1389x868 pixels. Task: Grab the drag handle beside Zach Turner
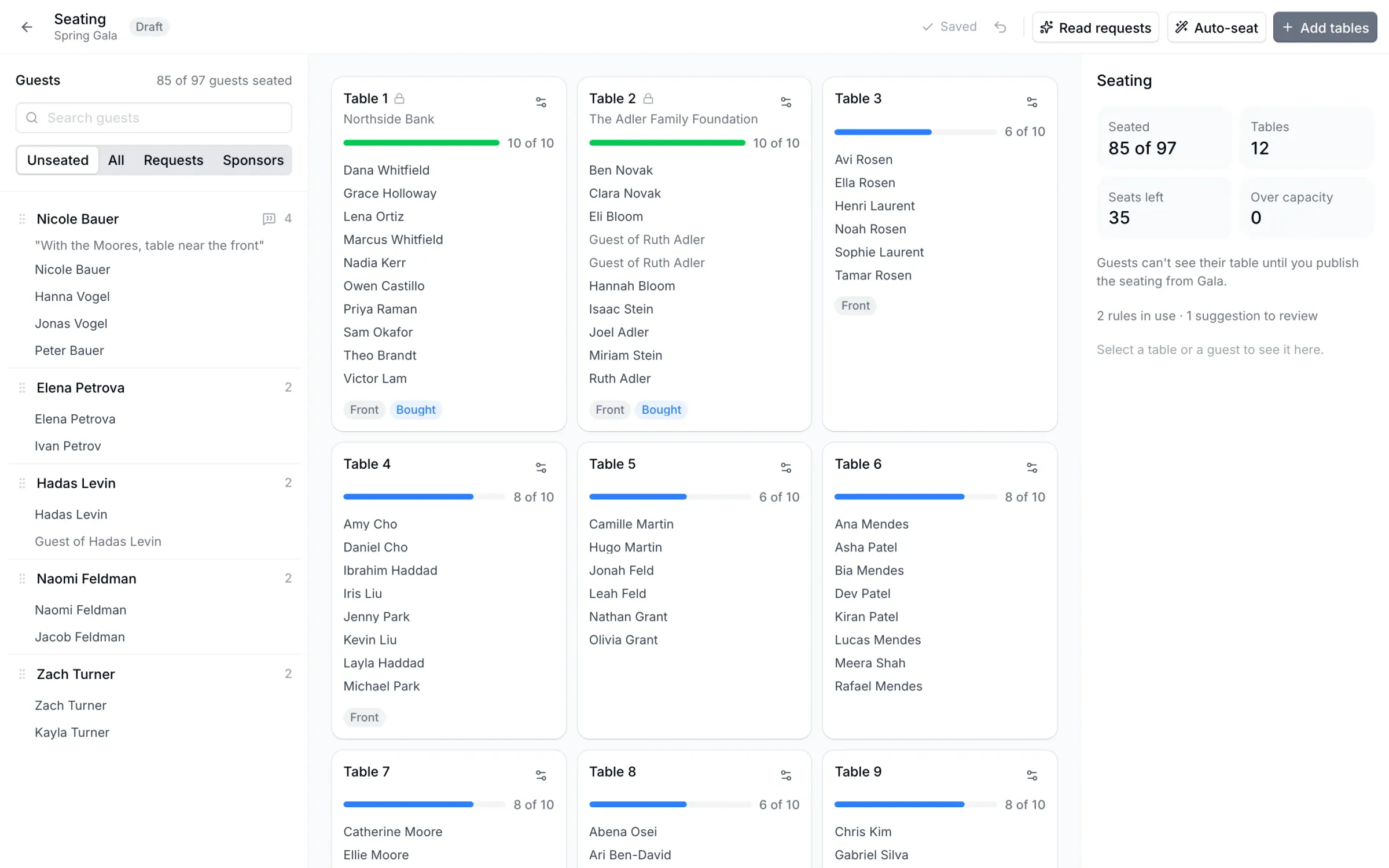coord(22,674)
